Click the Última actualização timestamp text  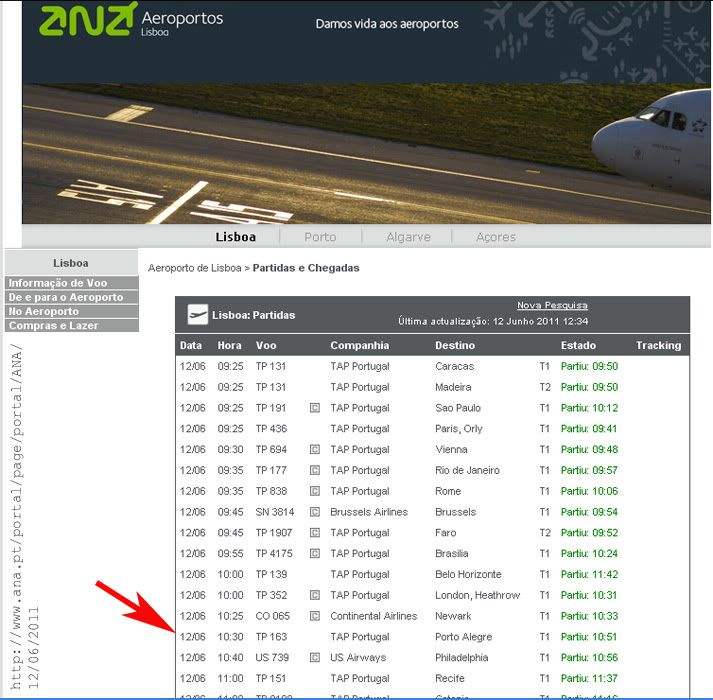(493, 321)
